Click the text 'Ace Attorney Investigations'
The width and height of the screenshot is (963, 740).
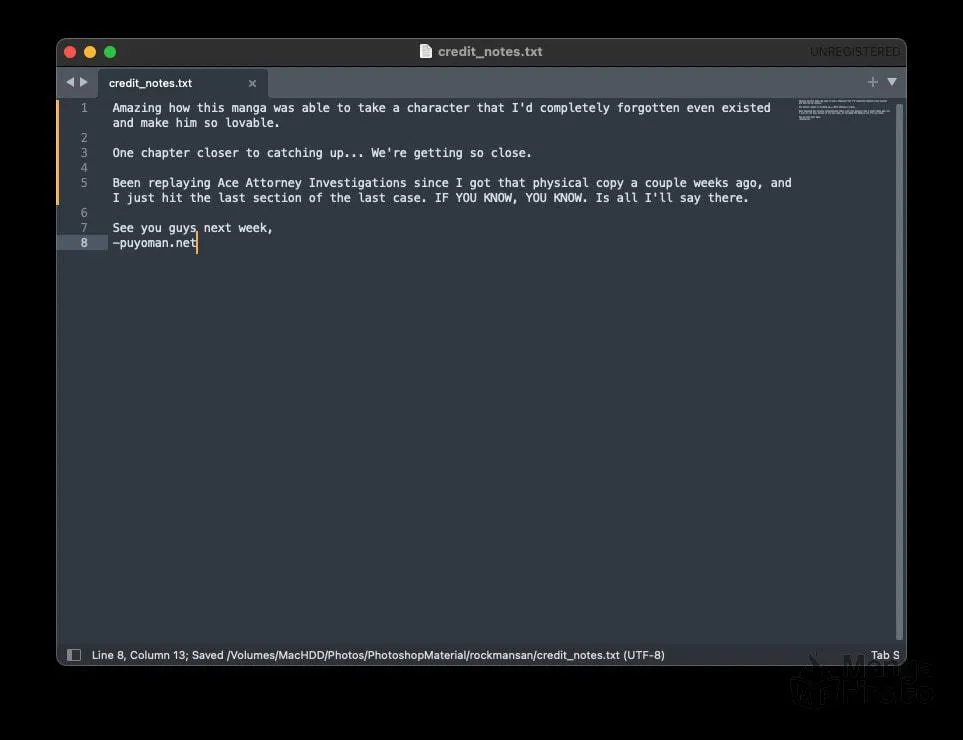(311, 183)
